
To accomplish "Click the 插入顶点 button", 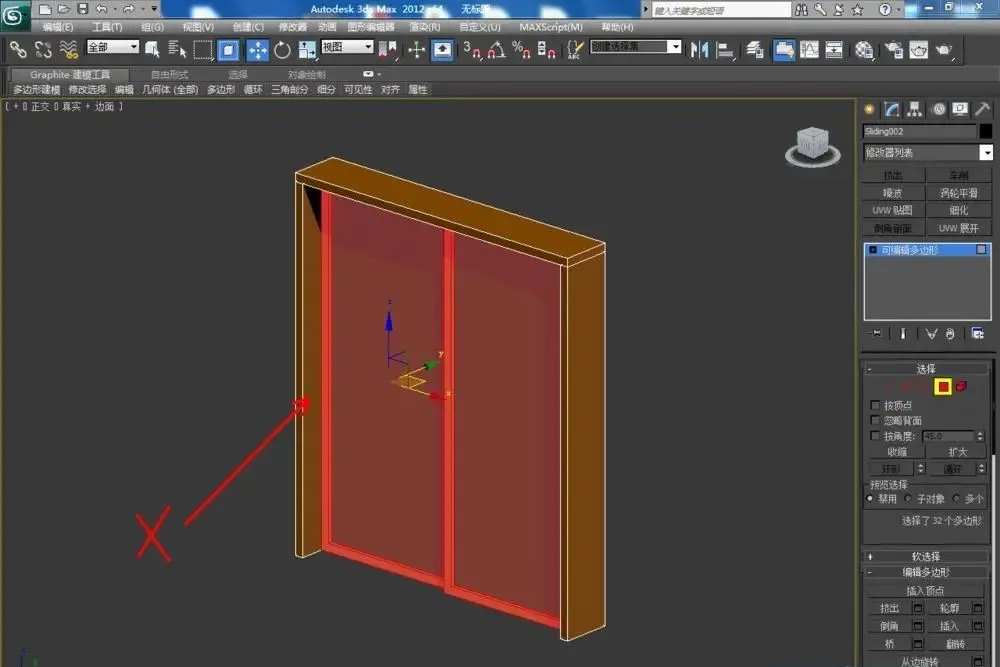I will [925, 590].
